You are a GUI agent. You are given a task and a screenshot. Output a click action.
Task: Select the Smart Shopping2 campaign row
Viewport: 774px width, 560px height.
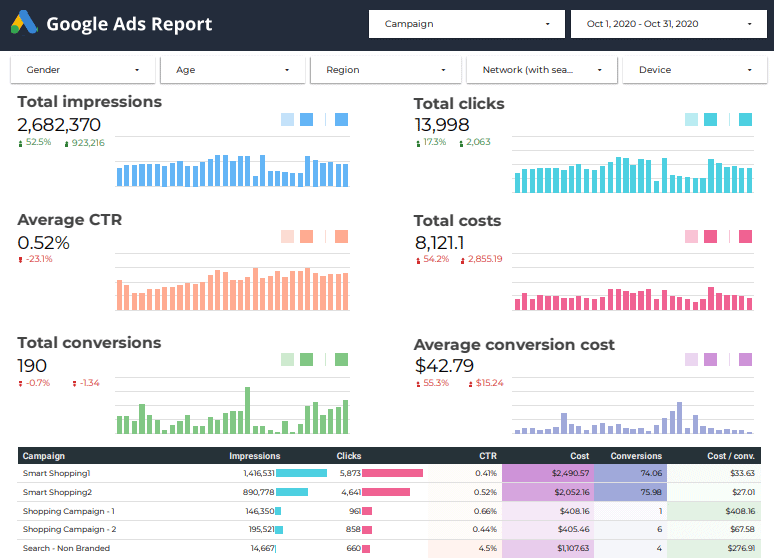[389, 492]
